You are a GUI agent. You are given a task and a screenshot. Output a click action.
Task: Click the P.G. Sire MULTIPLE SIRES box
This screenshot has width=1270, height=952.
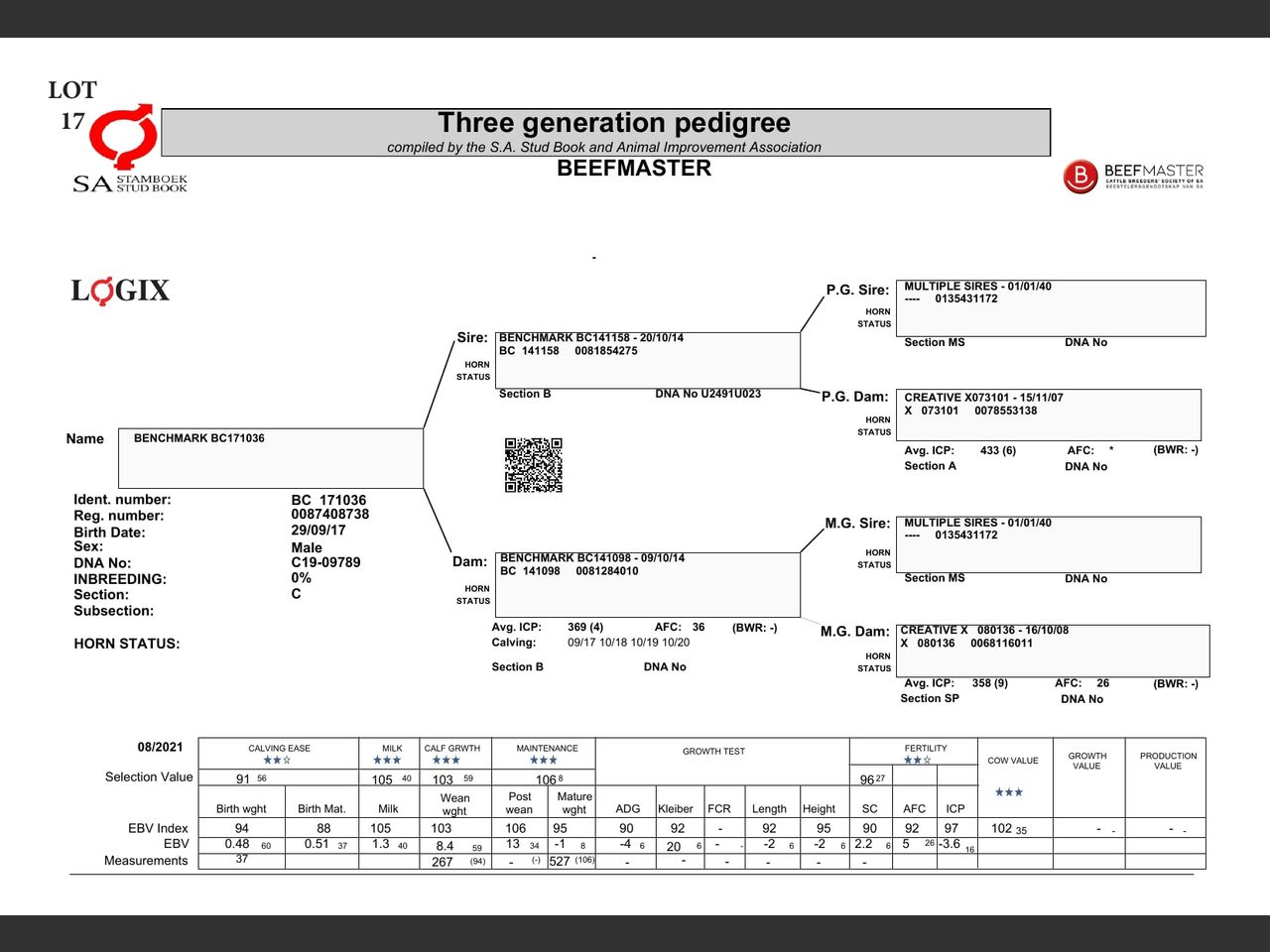(1050, 308)
